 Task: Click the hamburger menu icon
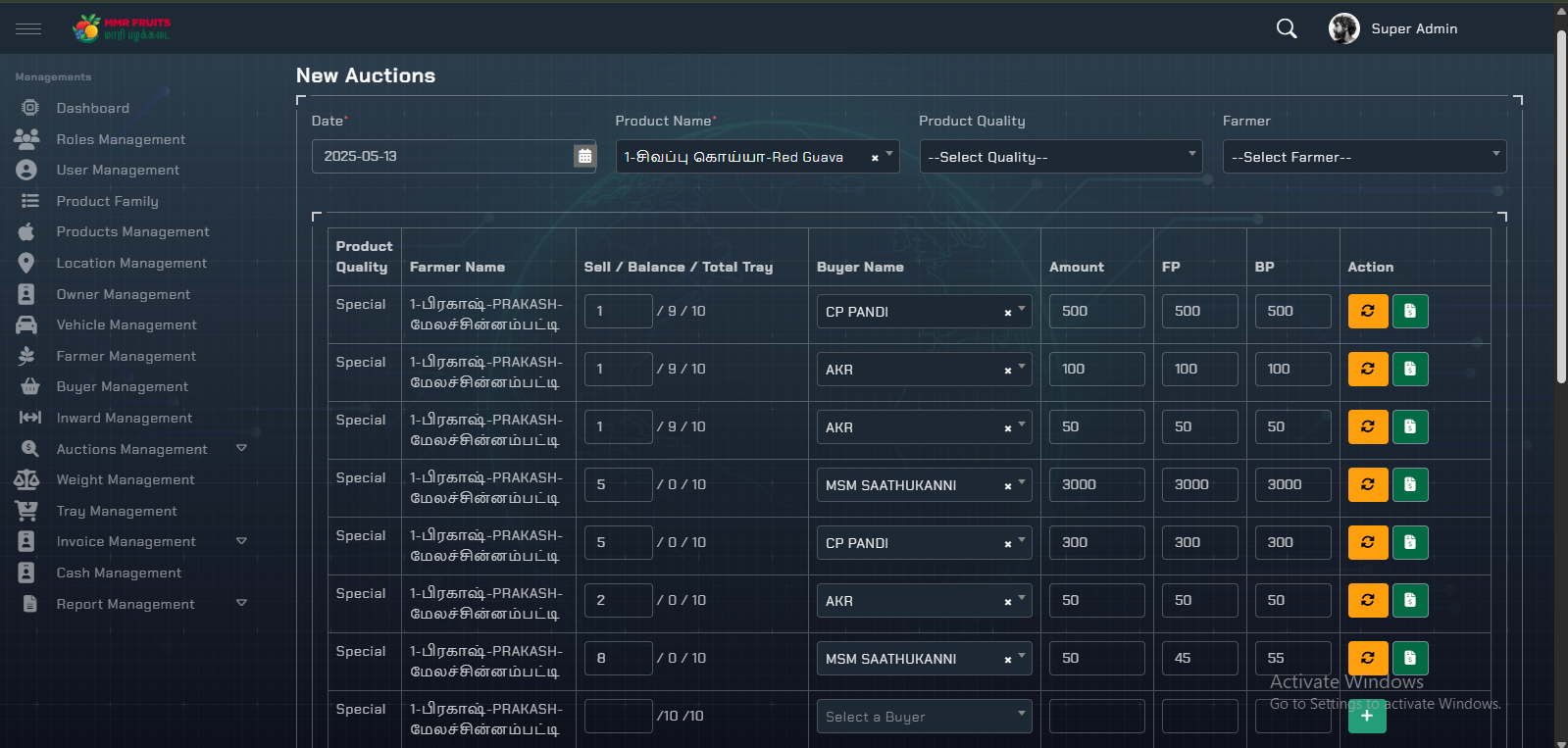pyautogui.click(x=28, y=28)
